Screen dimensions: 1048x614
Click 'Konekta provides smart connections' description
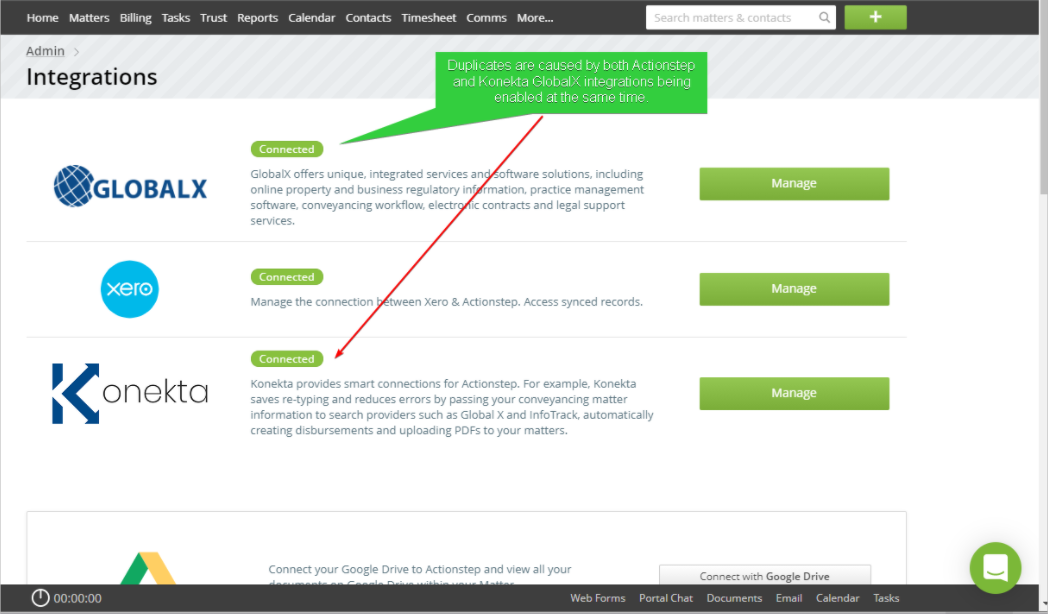(x=452, y=407)
